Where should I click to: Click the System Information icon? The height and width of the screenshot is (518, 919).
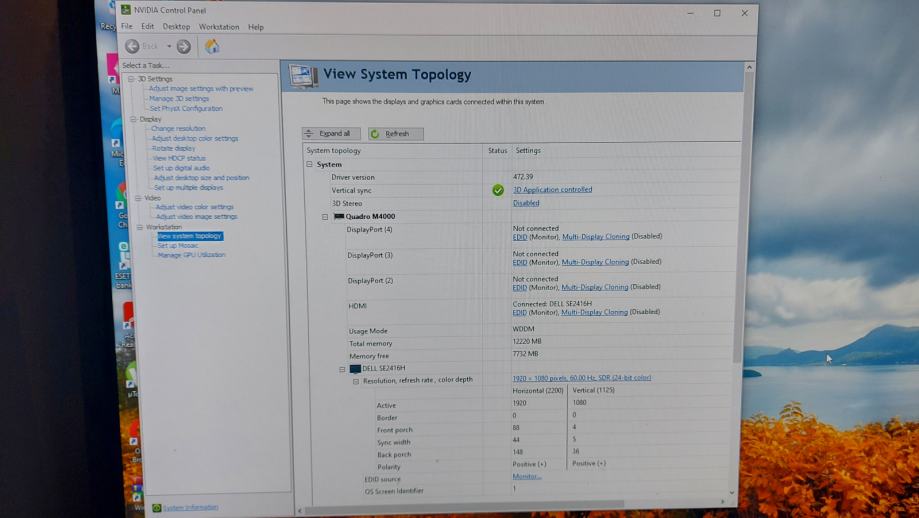click(156, 508)
